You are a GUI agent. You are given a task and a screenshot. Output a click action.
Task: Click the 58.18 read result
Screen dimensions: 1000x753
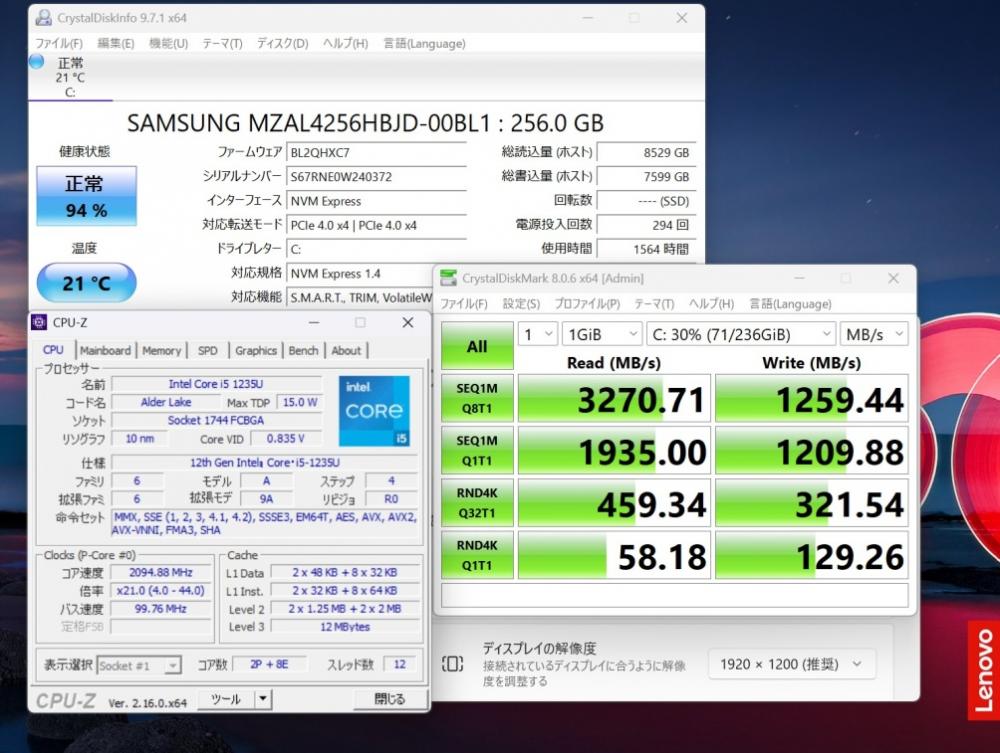[614, 555]
